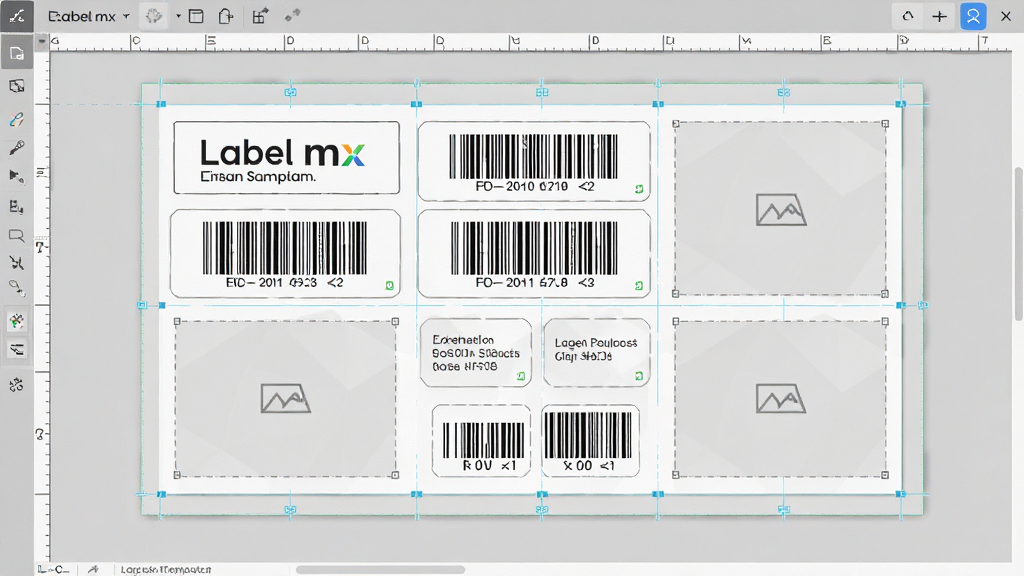Select the speech bubble comment tool

(17, 236)
